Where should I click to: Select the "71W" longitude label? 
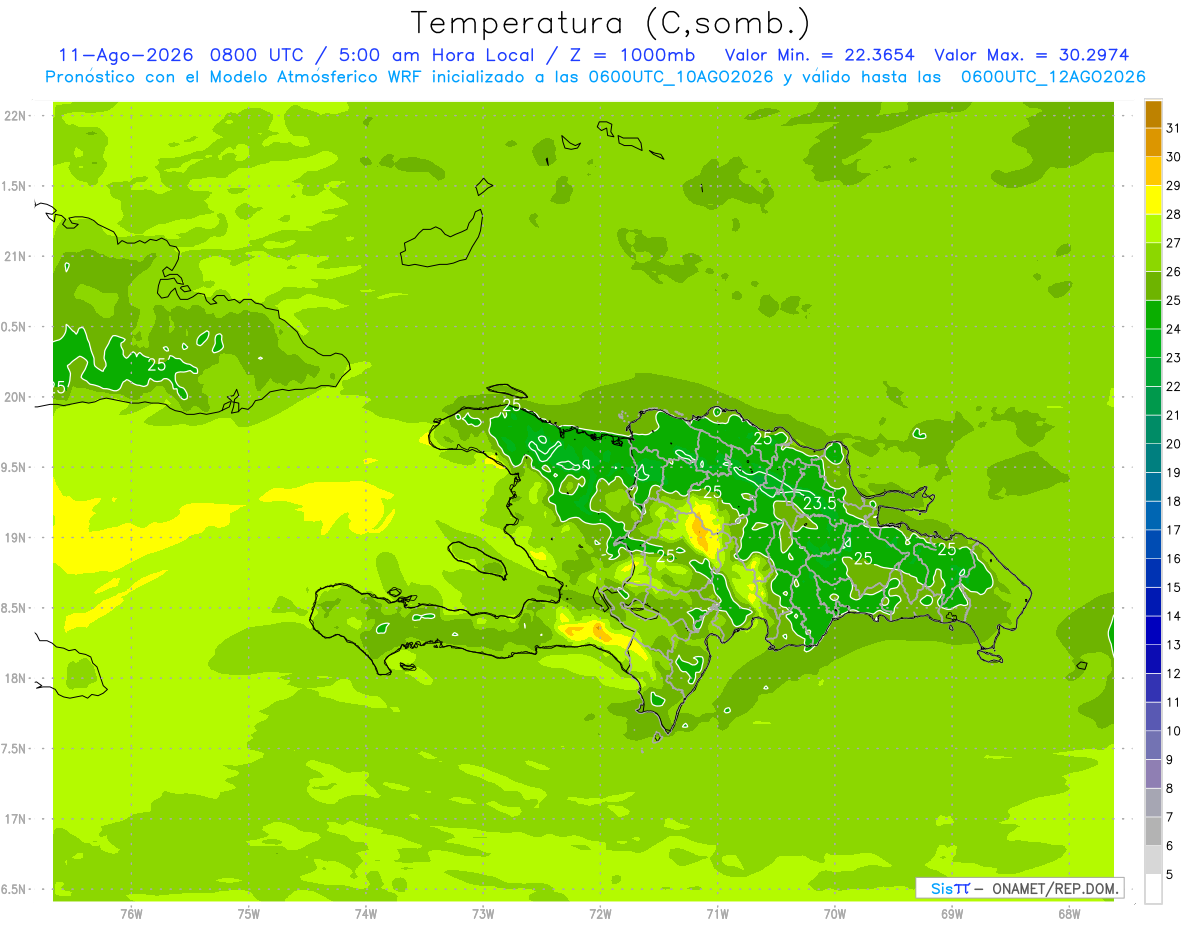point(717,913)
